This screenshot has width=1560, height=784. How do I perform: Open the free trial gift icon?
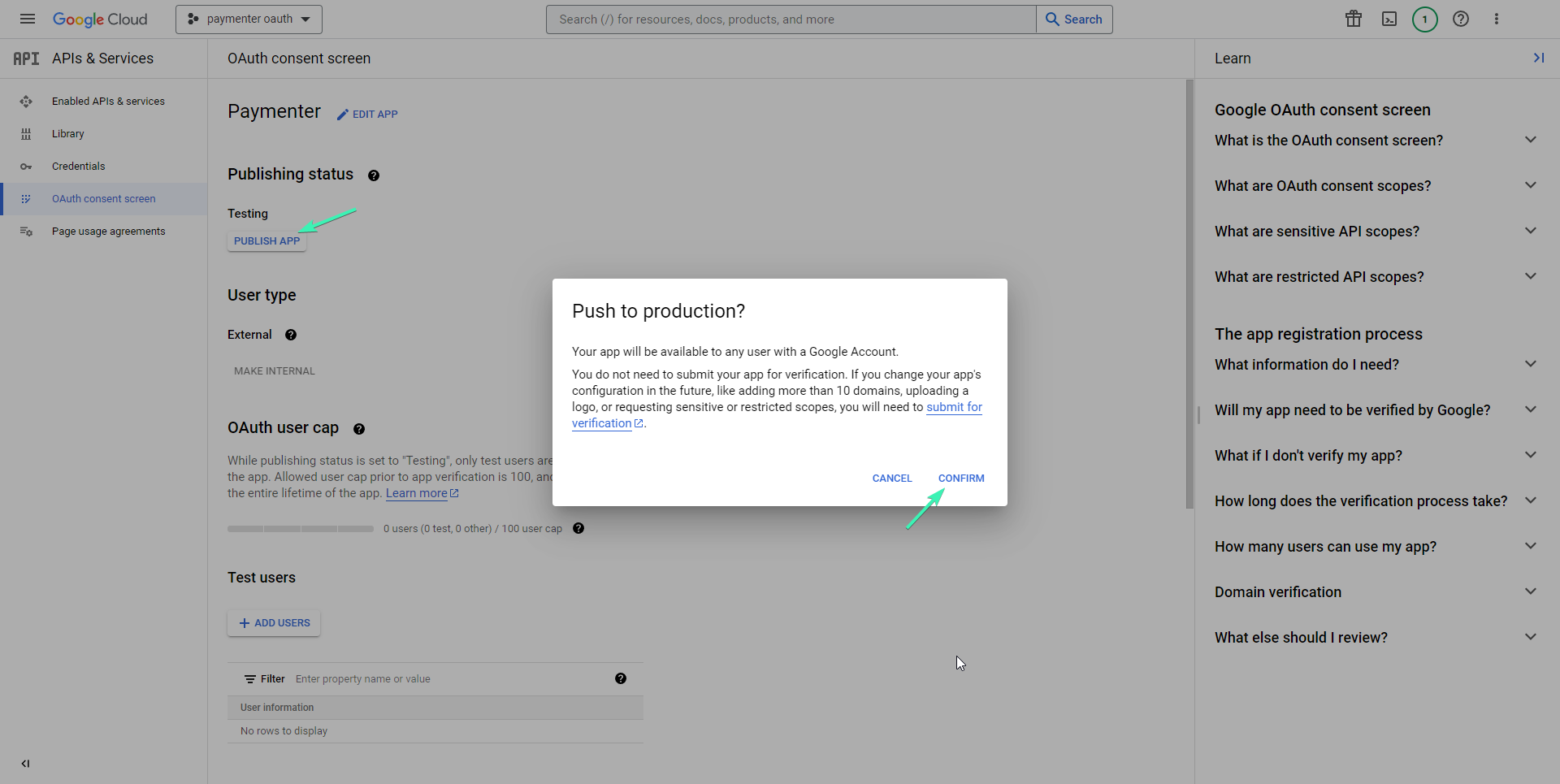(x=1353, y=19)
